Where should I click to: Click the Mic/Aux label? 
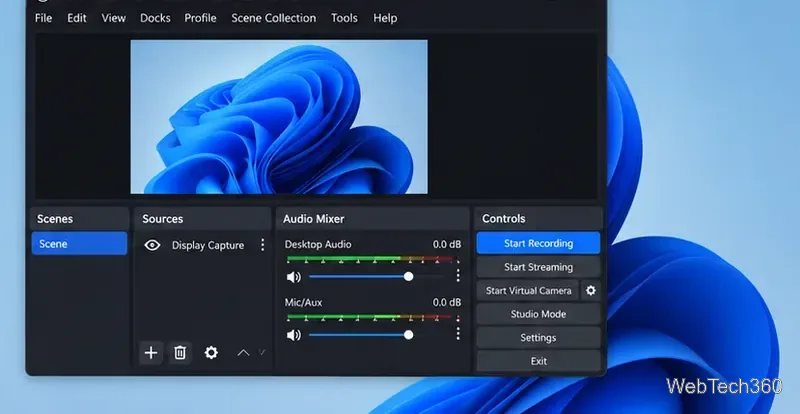coord(304,303)
